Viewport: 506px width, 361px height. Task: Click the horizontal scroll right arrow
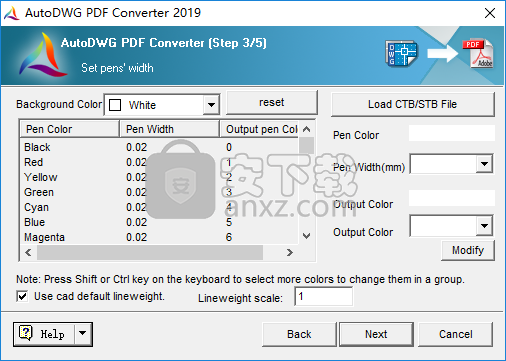click(290, 253)
